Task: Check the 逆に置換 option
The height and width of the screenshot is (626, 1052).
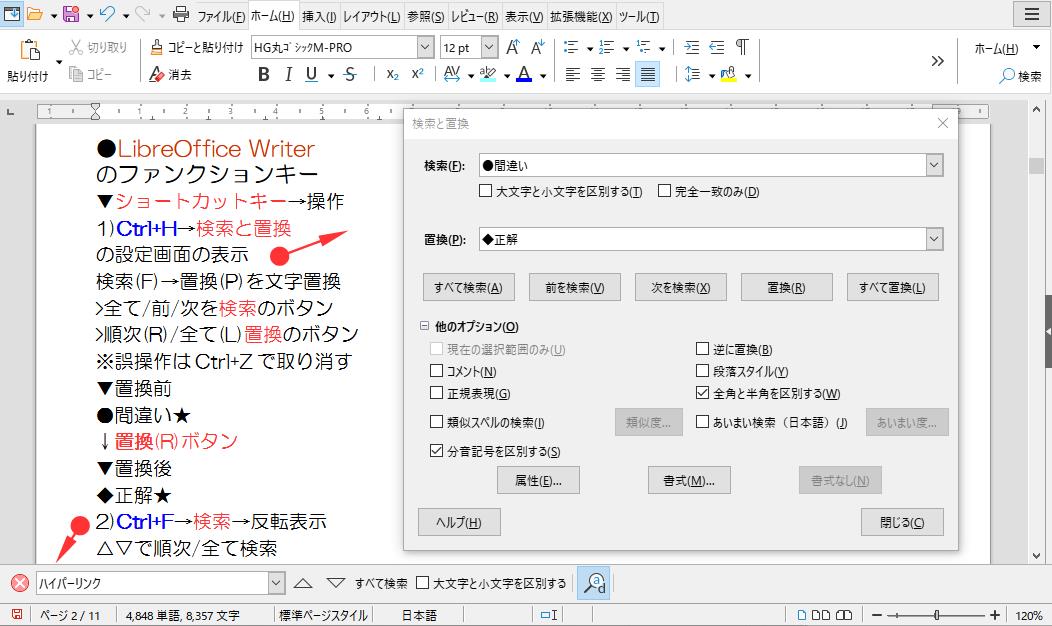Action: pyautogui.click(x=702, y=349)
